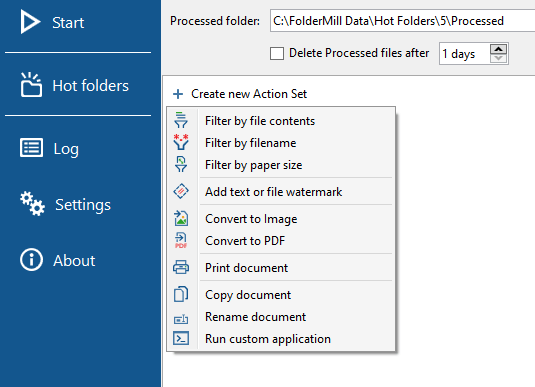Click the Copy document icon
The height and width of the screenshot is (387, 535).
(x=181, y=294)
